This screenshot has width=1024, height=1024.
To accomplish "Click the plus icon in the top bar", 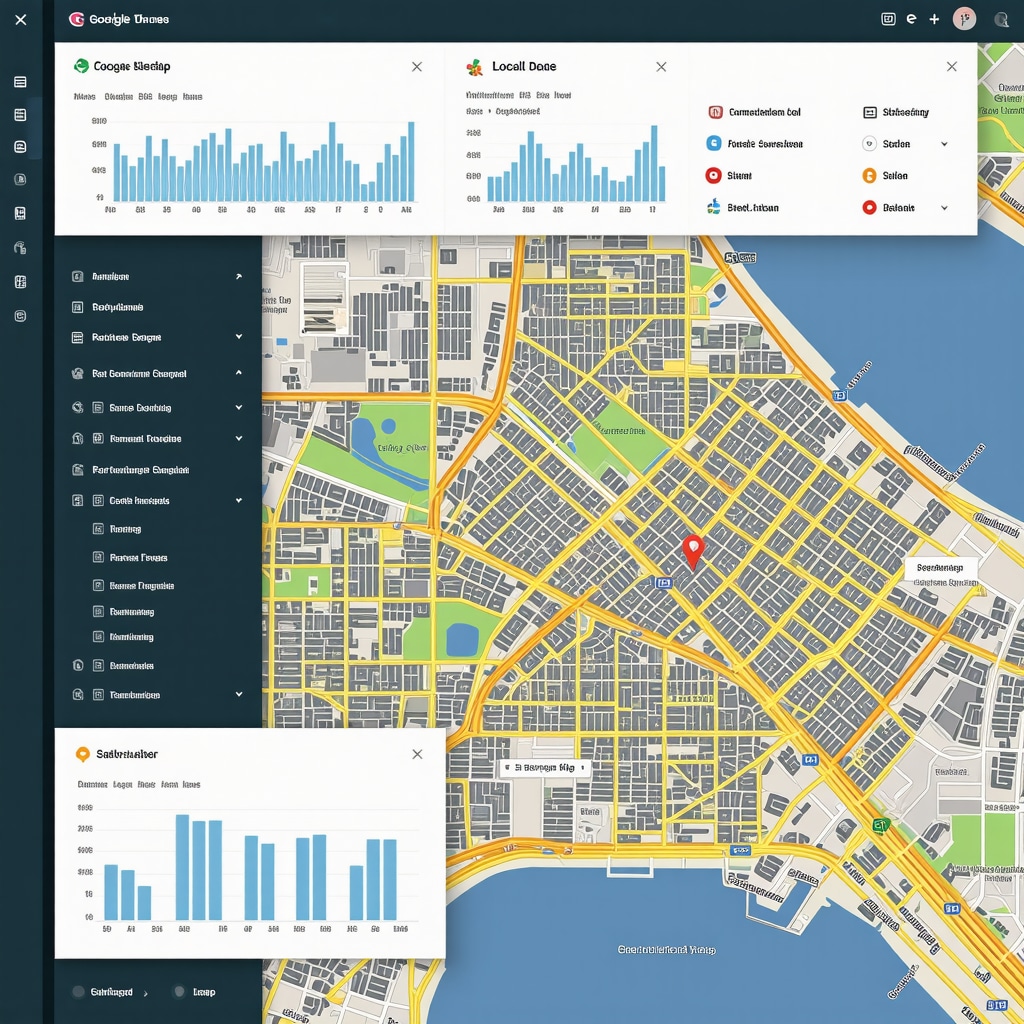I will pyautogui.click(x=934, y=20).
